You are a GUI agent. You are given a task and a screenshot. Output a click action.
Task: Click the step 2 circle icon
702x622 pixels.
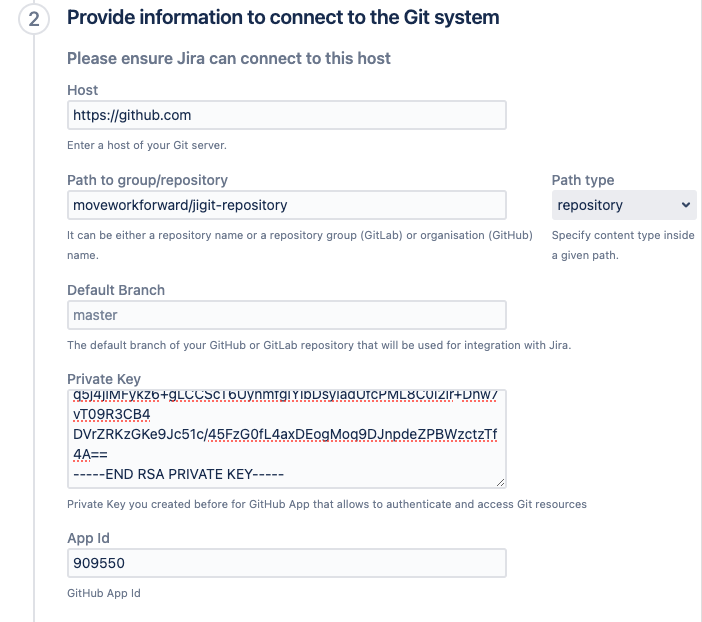pyautogui.click(x=33, y=19)
